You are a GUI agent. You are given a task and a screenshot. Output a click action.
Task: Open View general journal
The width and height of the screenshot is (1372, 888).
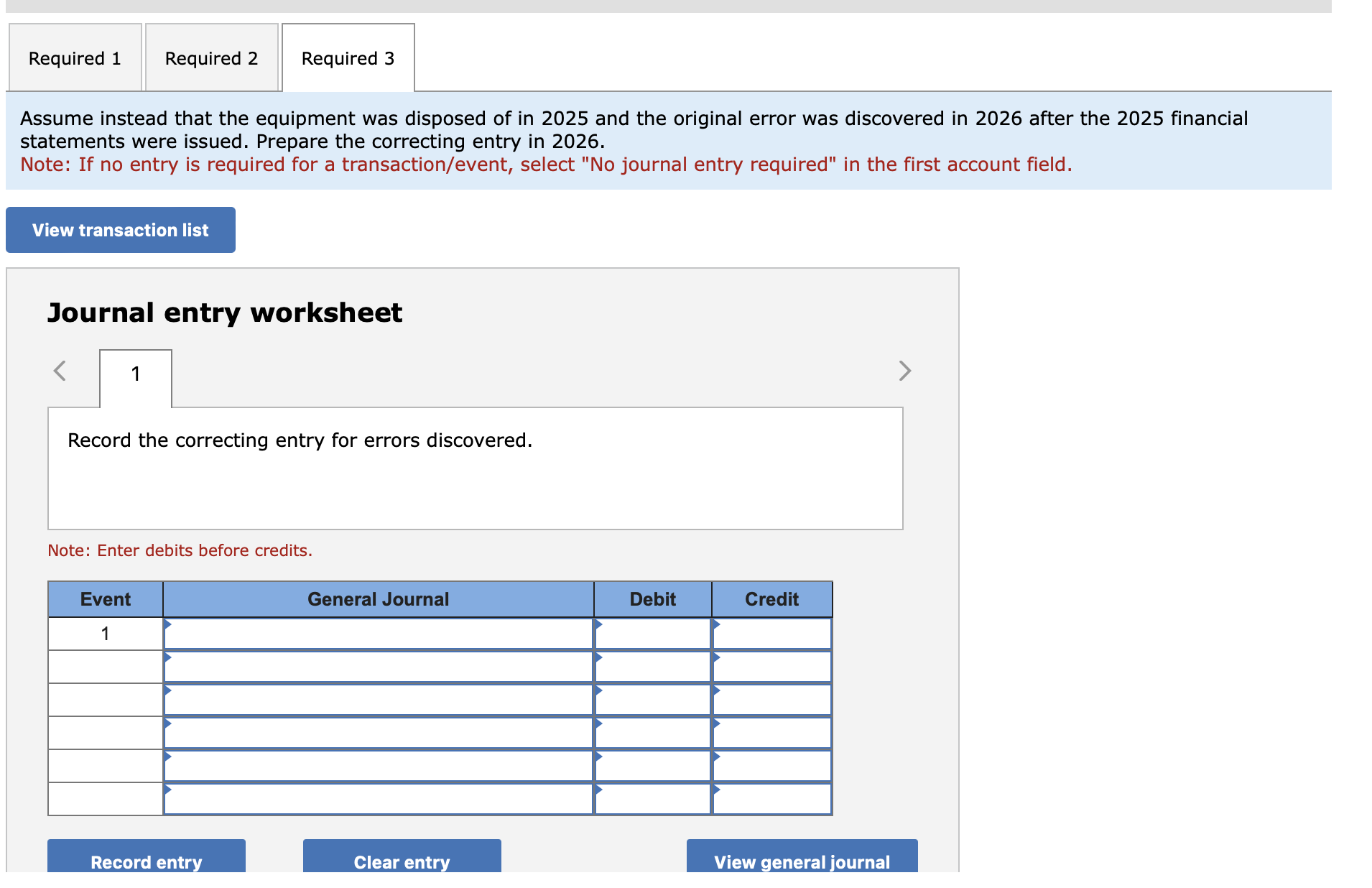point(802,861)
